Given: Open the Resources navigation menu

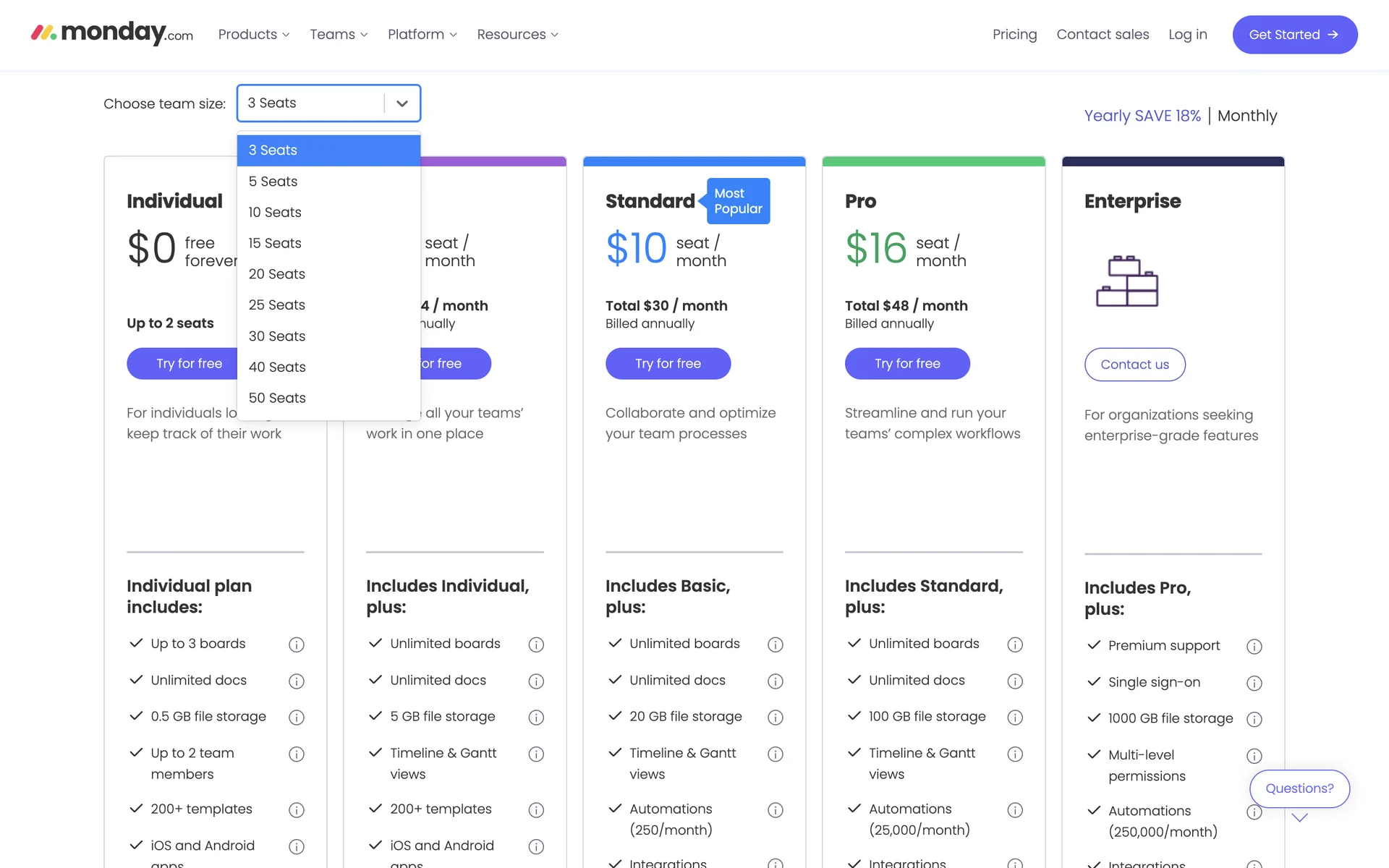Looking at the screenshot, I should coord(517,34).
